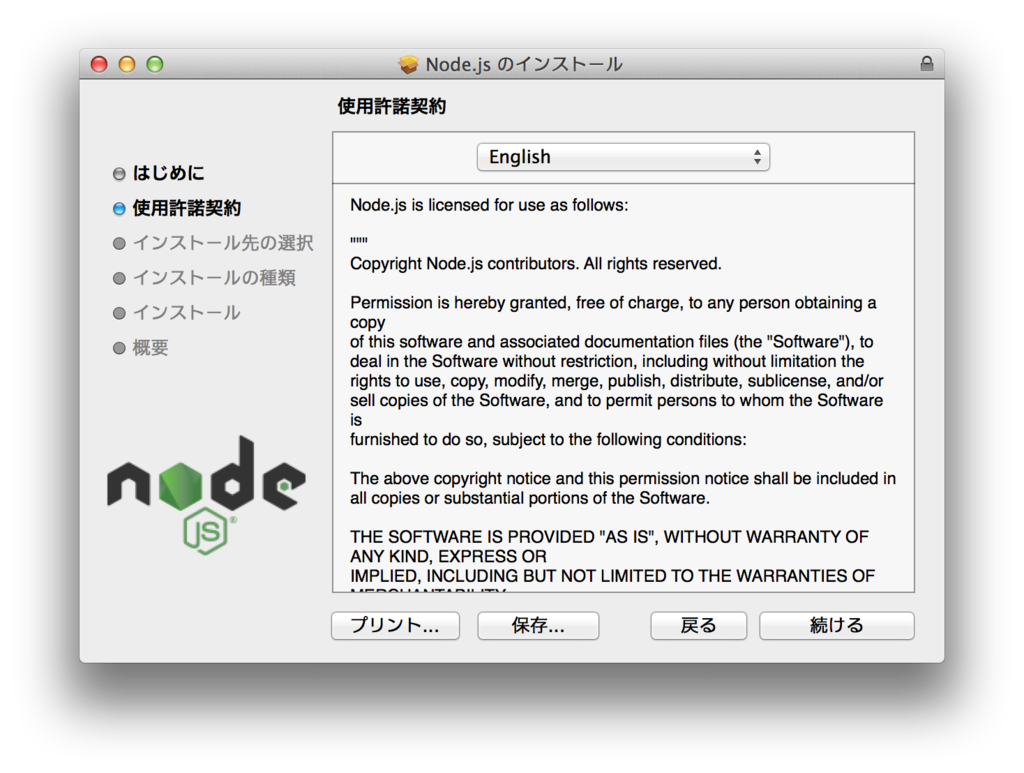1024x773 pixels.
Task: Click the 保存... button
Action: pyautogui.click(x=538, y=625)
